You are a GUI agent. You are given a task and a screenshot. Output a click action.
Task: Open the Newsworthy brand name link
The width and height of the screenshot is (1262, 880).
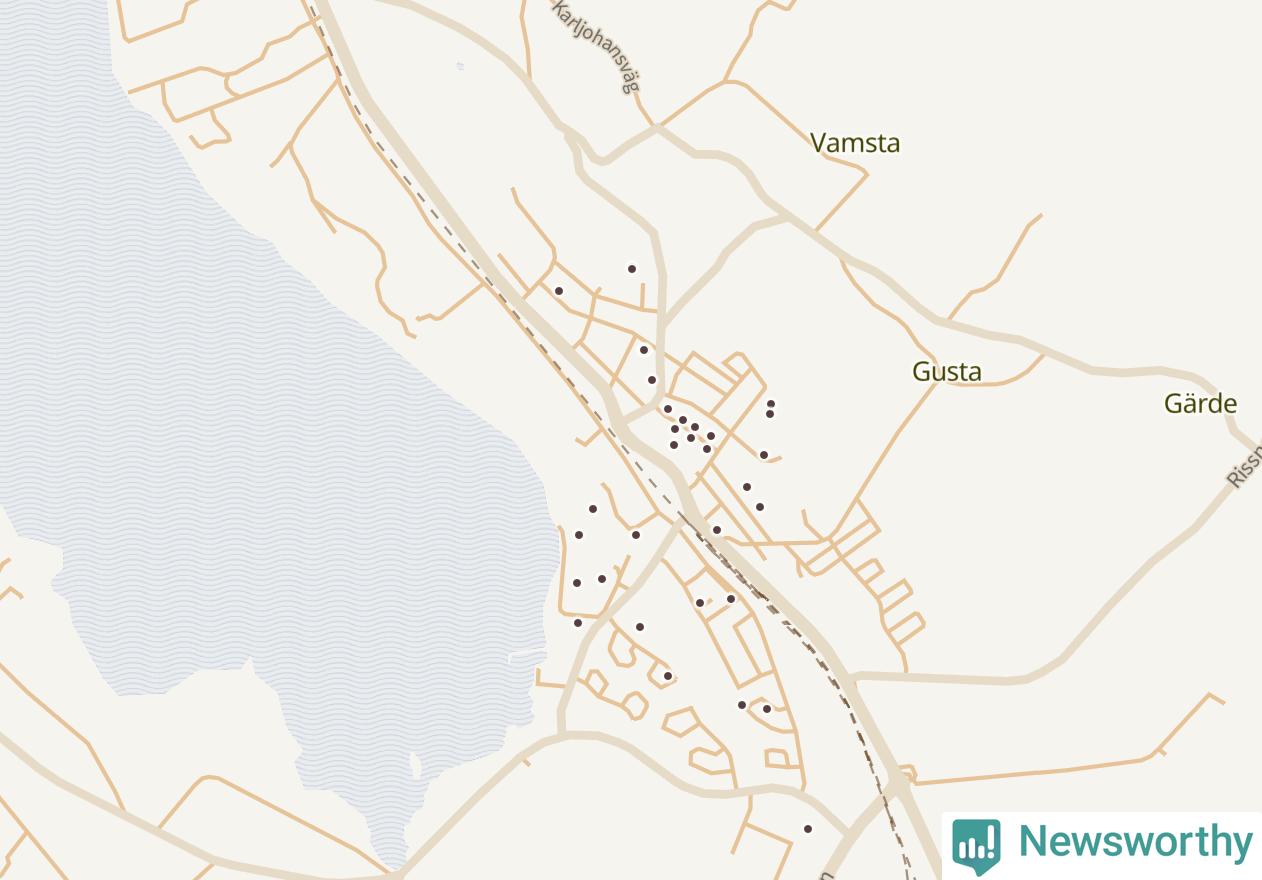[1135, 842]
